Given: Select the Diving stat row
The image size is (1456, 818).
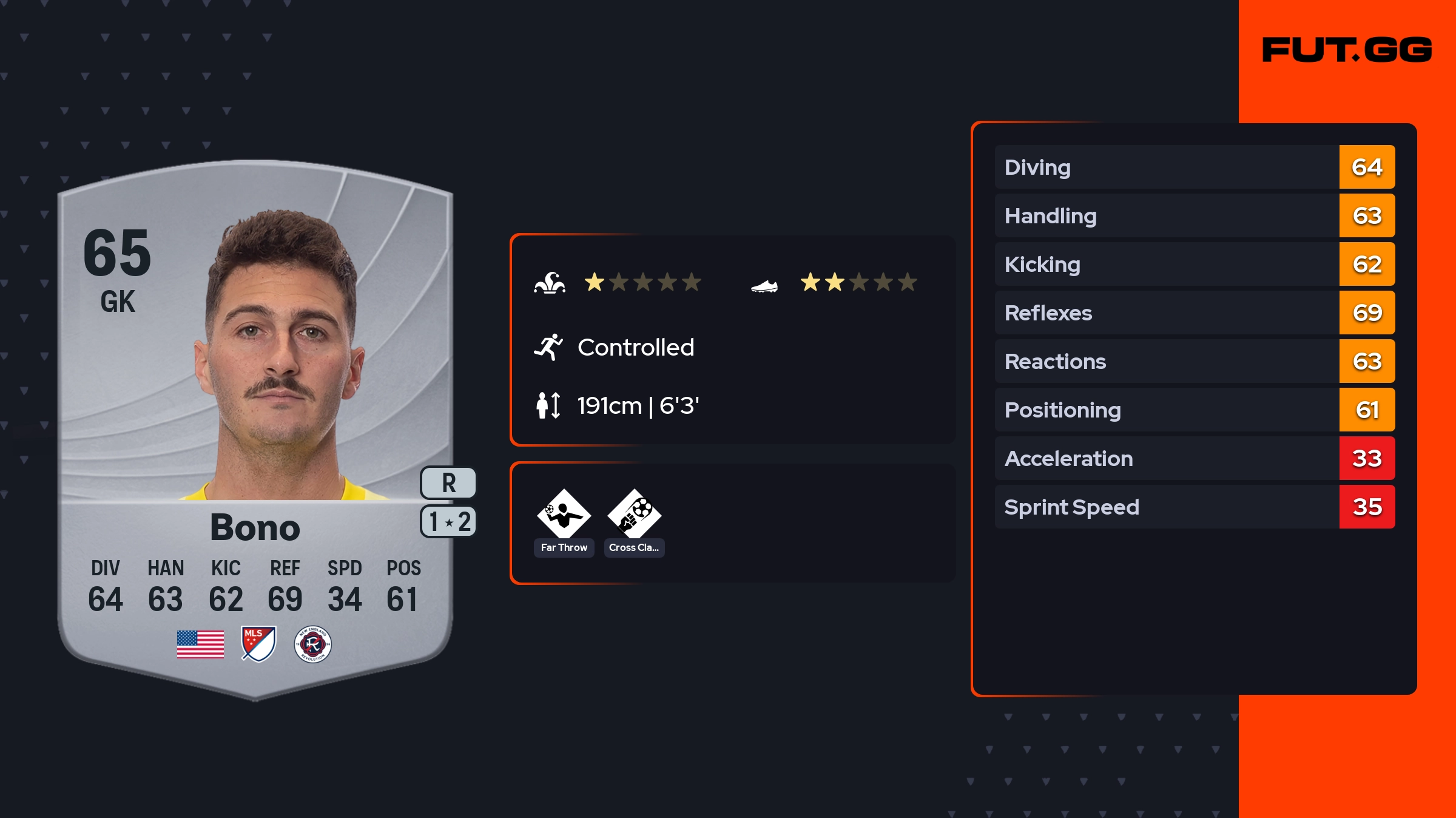Looking at the screenshot, I should point(1195,167).
